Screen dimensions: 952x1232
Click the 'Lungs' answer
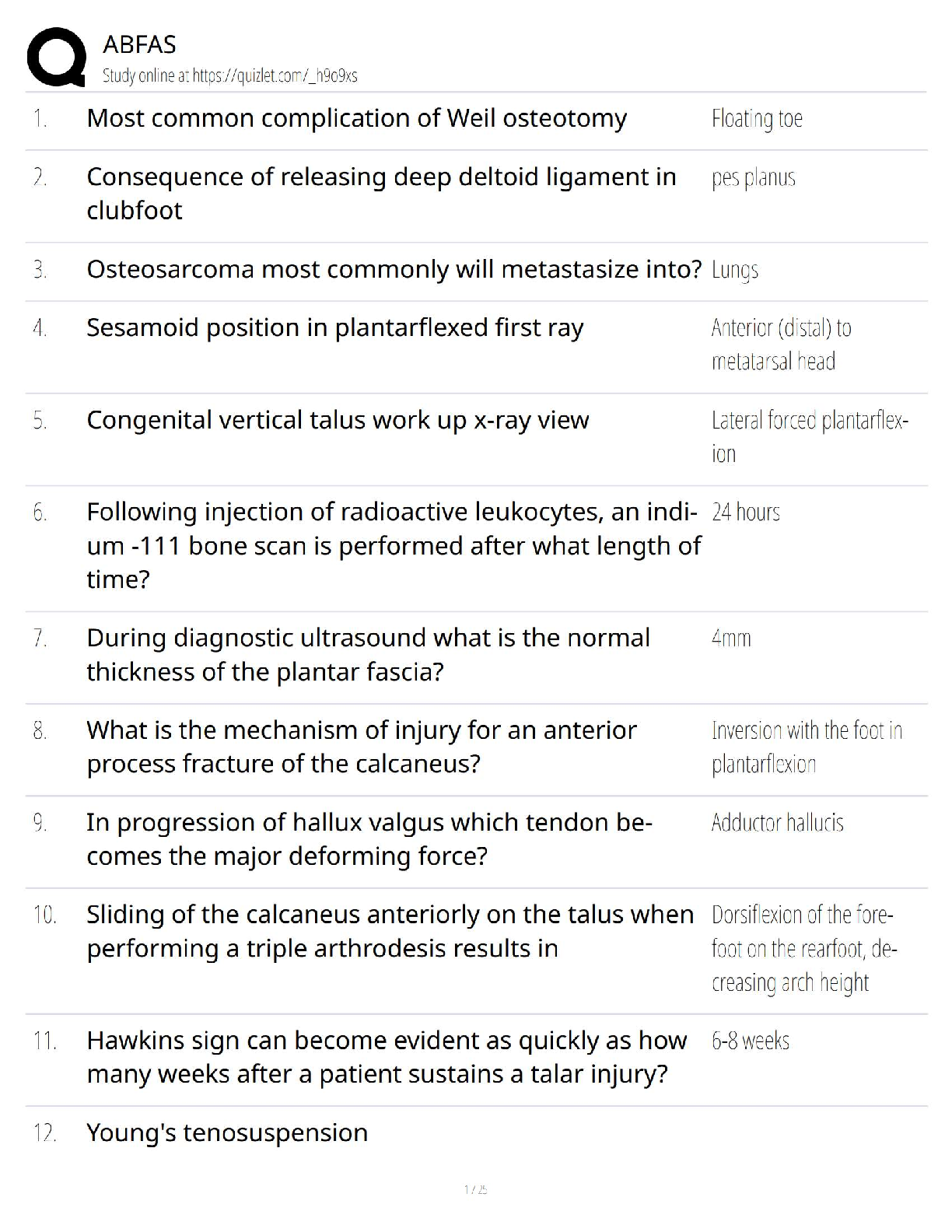[734, 270]
